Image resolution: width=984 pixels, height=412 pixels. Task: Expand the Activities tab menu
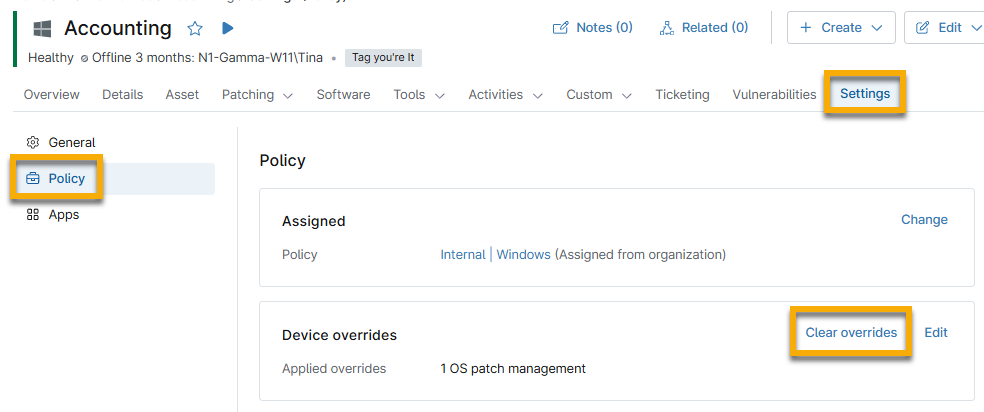[x=505, y=95]
